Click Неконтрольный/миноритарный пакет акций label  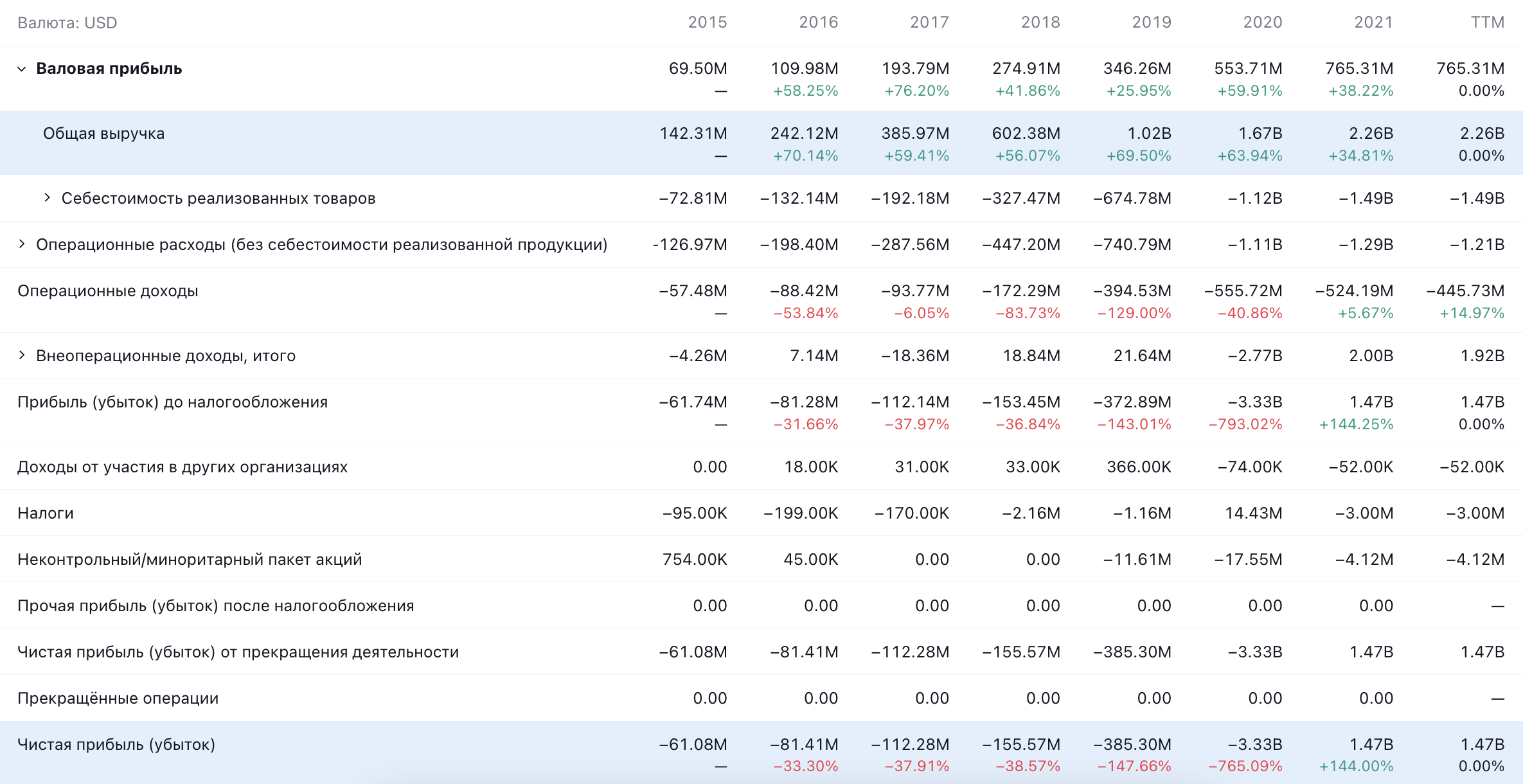(190, 560)
